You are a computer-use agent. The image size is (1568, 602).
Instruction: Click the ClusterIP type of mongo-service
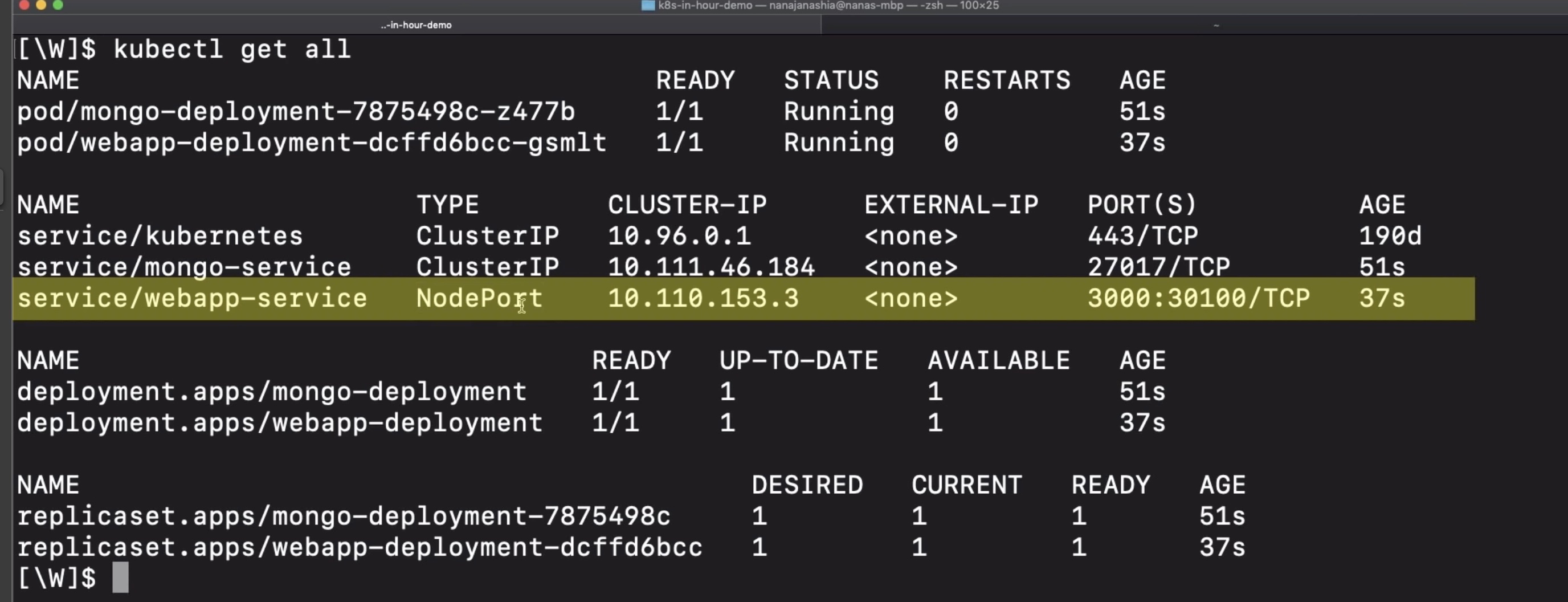[x=488, y=267]
